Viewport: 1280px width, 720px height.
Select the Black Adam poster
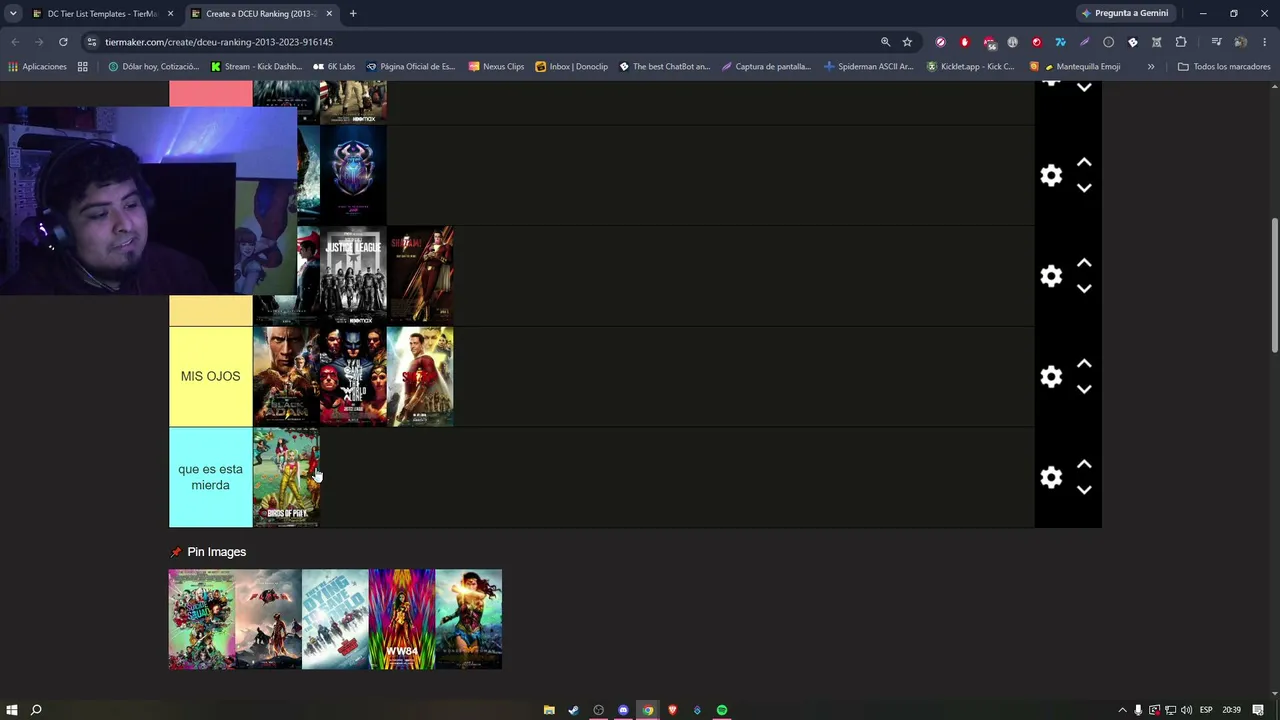tap(286, 377)
